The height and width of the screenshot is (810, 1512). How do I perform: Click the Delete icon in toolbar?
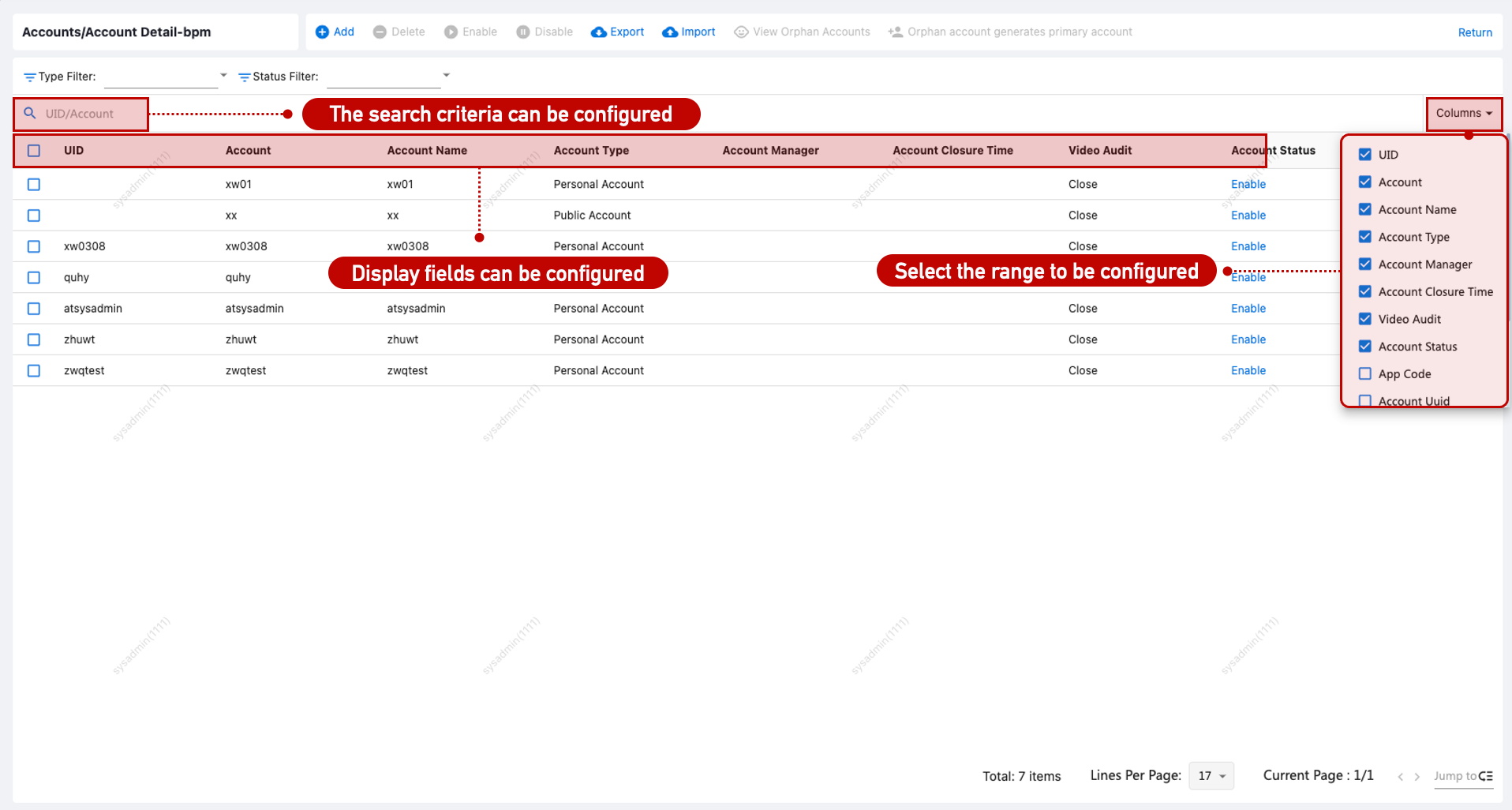coord(378,32)
